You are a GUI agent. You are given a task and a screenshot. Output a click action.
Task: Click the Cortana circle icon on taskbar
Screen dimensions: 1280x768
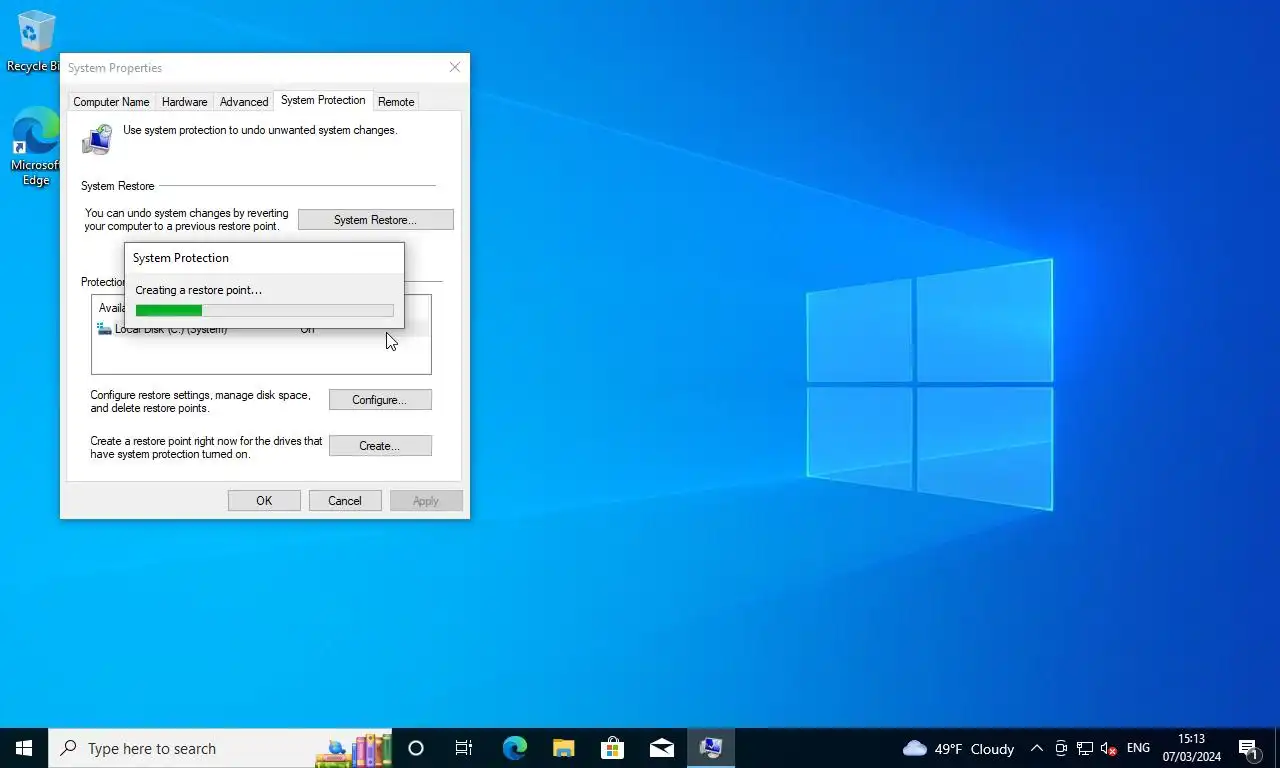point(416,748)
